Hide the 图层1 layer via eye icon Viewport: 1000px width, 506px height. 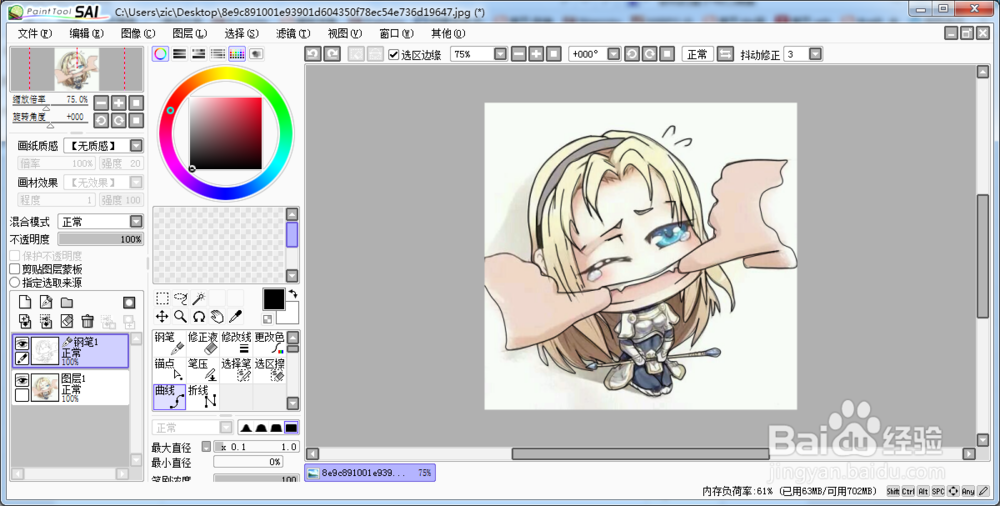pos(22,380)
